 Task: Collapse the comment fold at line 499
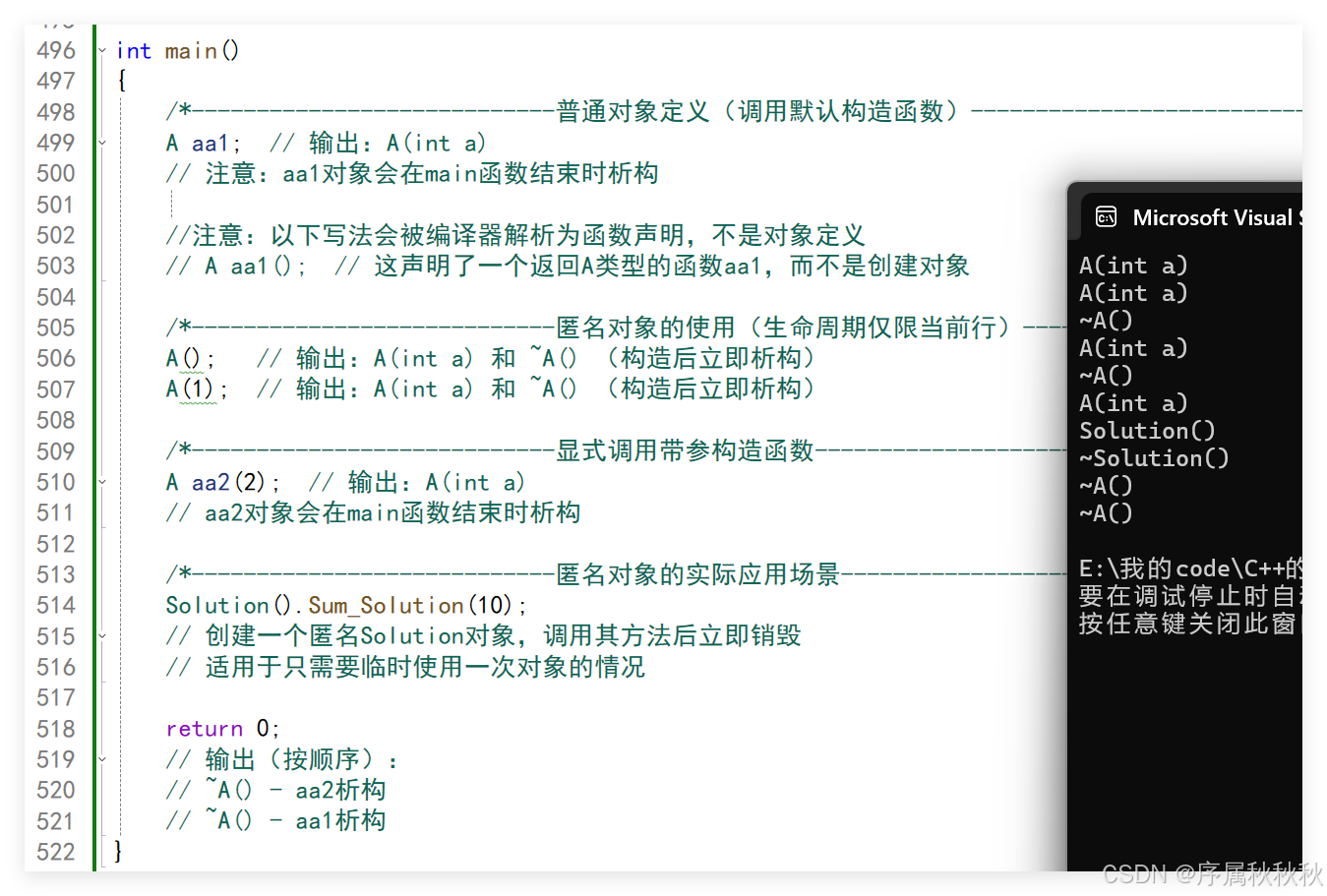pos(102,143)
